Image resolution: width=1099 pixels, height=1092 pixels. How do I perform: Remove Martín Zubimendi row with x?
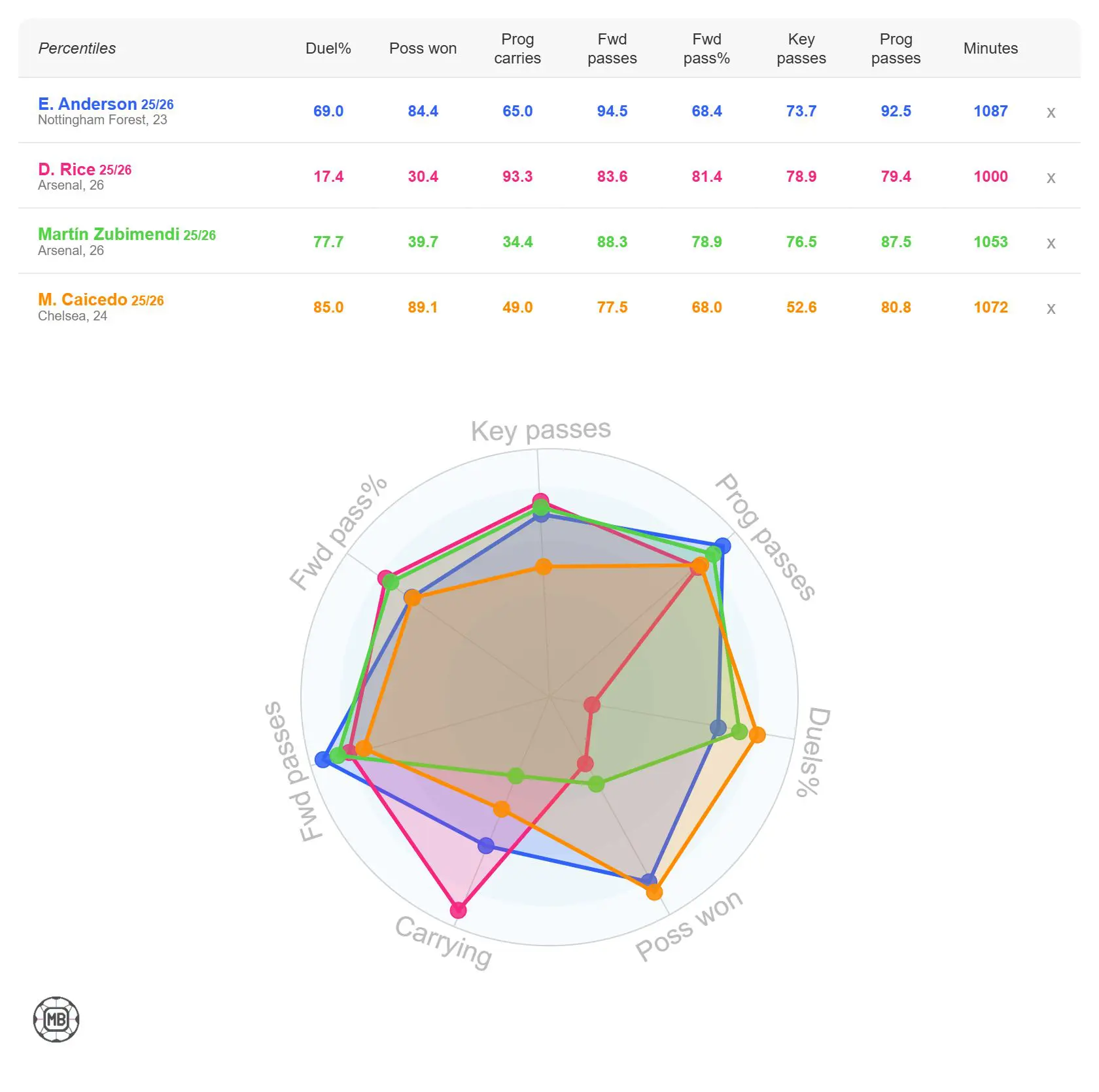(x=1051, y=243)
